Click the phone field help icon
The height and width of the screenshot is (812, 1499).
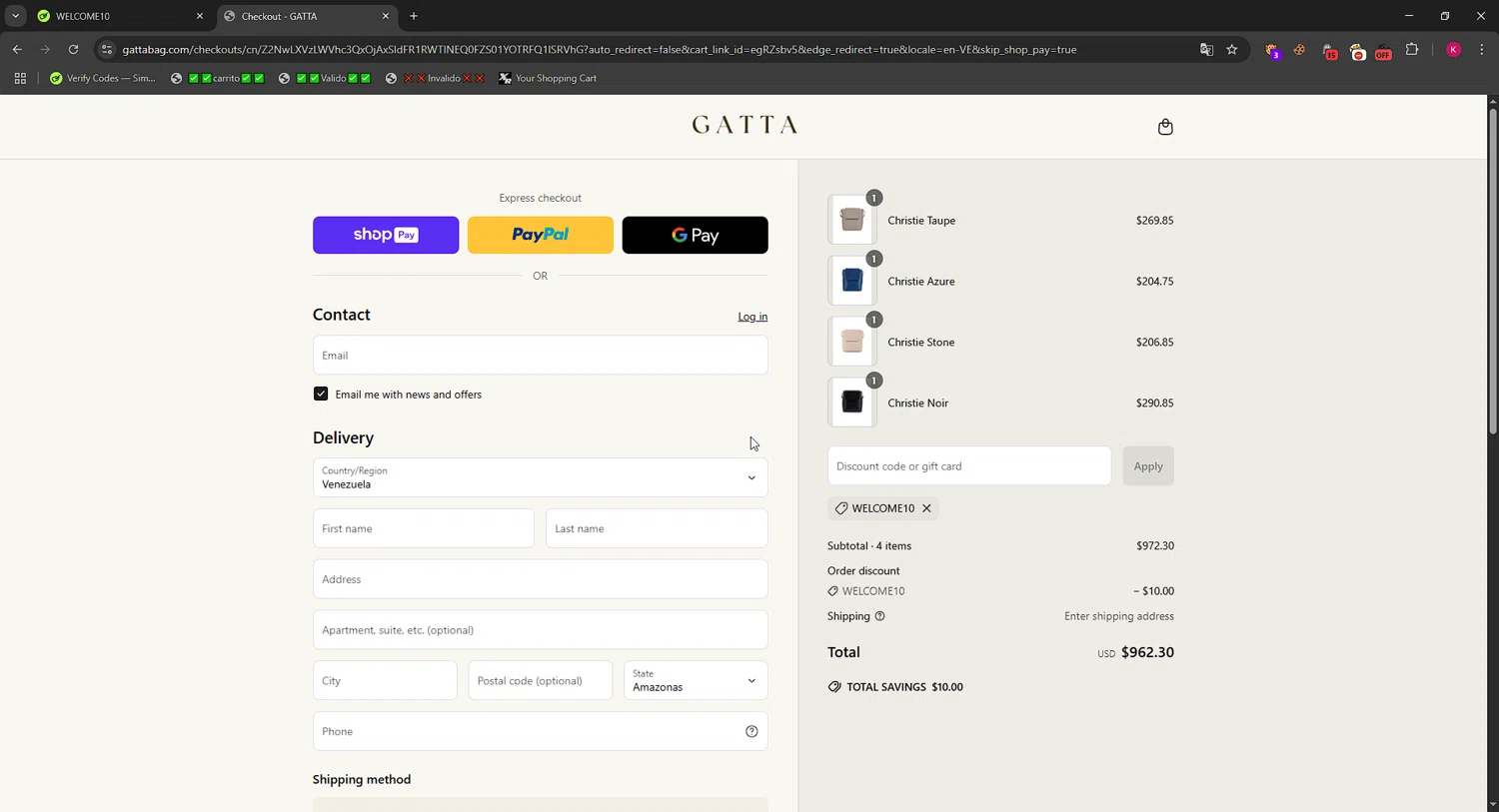point(751,732)
